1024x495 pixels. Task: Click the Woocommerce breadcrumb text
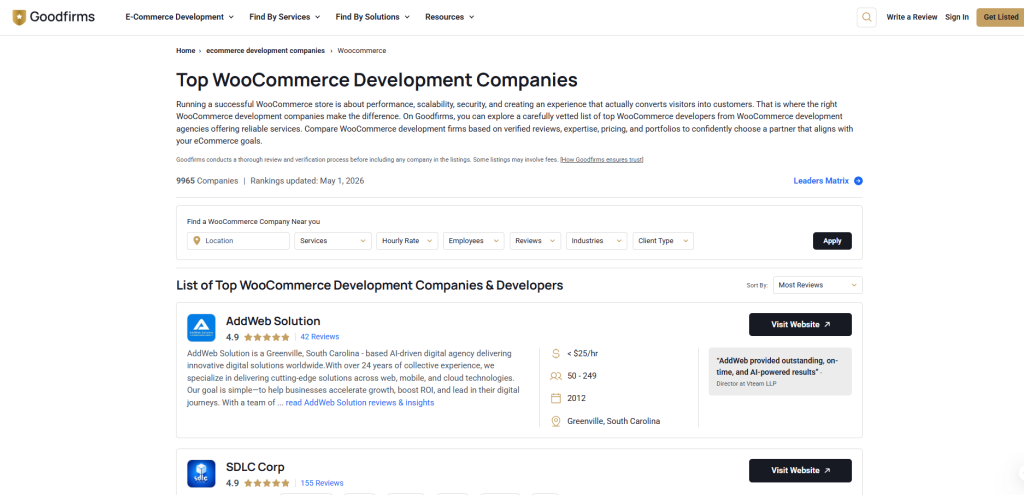pos(362,50)
